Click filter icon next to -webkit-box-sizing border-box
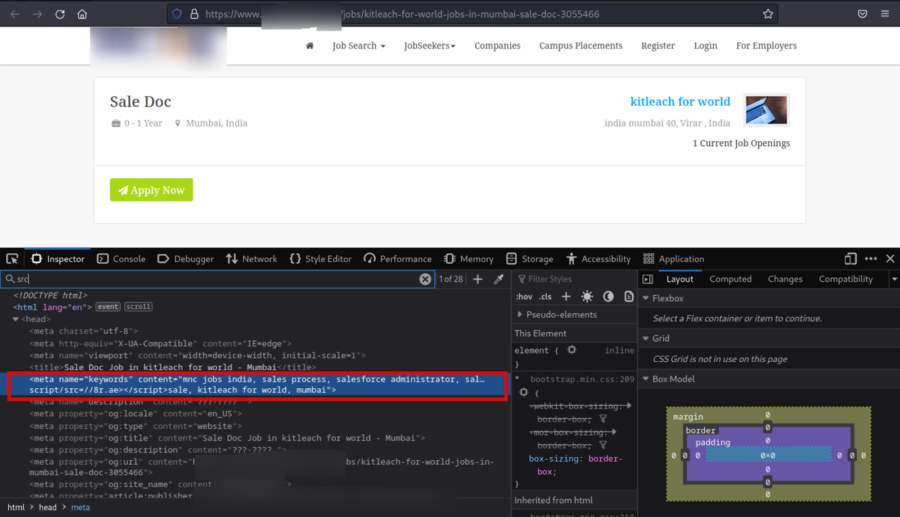The width and height of the screenshot is (900, 517). 603,419
